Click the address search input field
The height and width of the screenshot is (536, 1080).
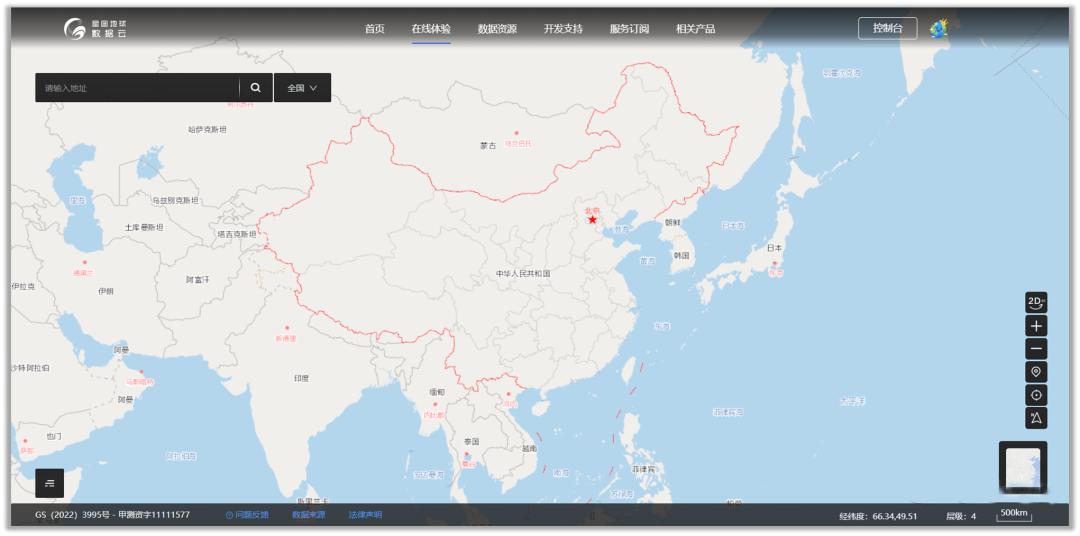point(137,88)
